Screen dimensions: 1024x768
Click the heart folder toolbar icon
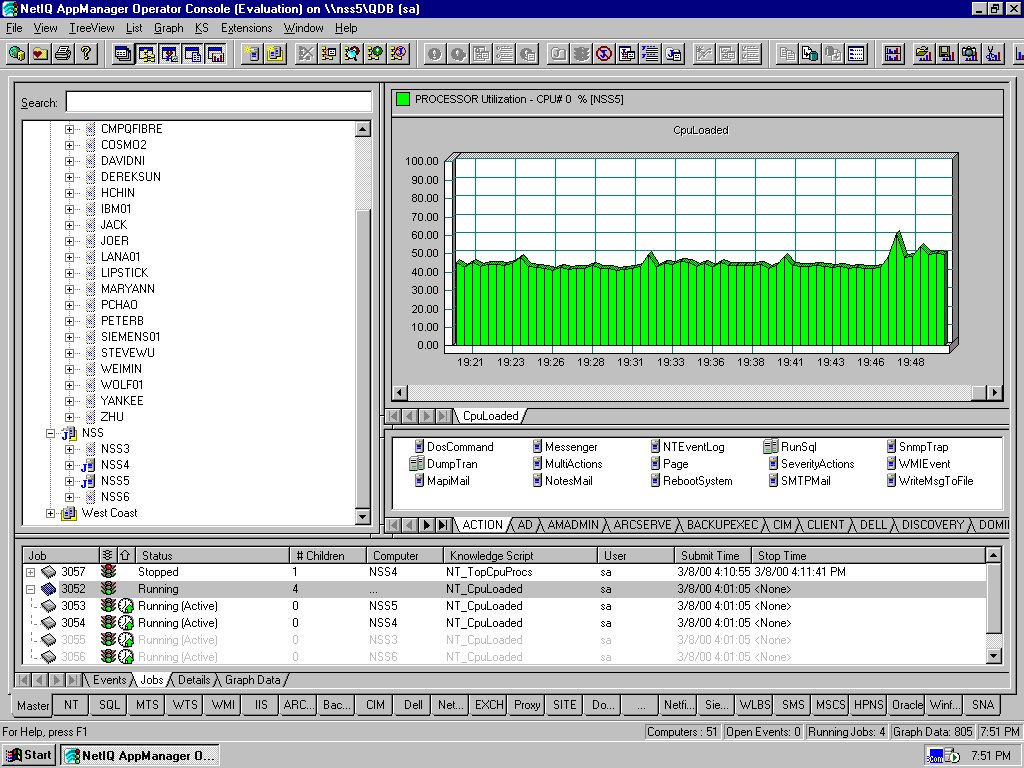(x=40, y=54)
